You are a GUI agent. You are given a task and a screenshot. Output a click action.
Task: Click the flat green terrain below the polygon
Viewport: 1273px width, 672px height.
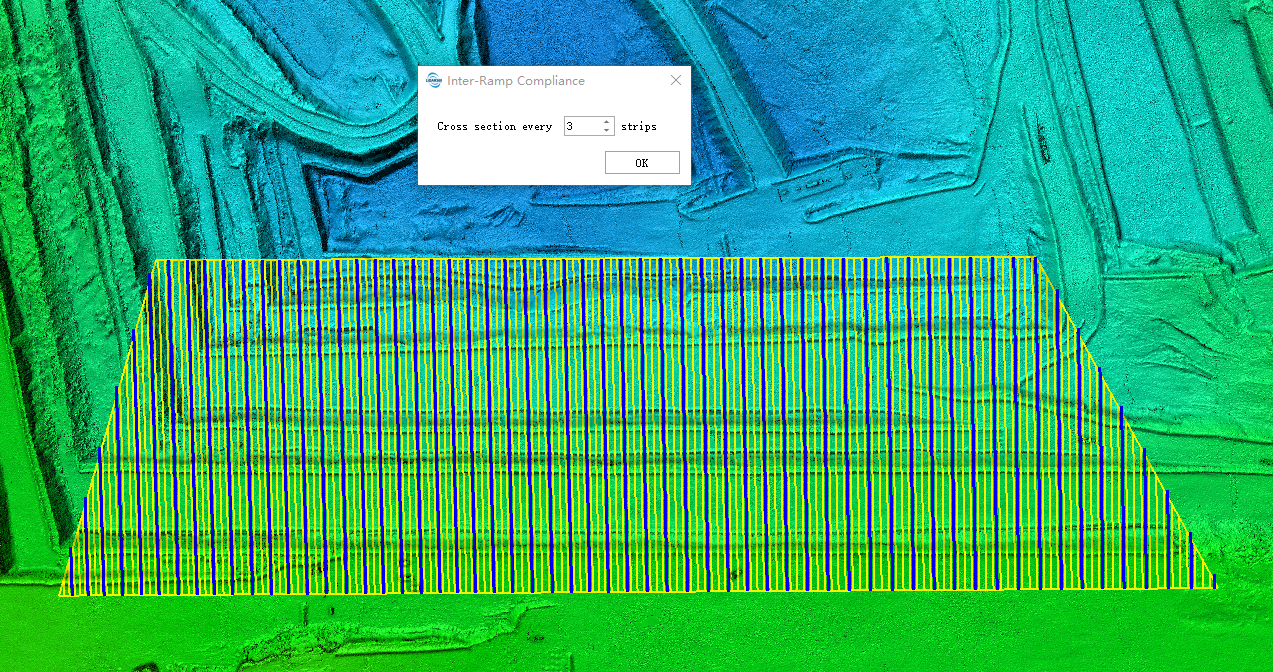click(x=640, y=630)
